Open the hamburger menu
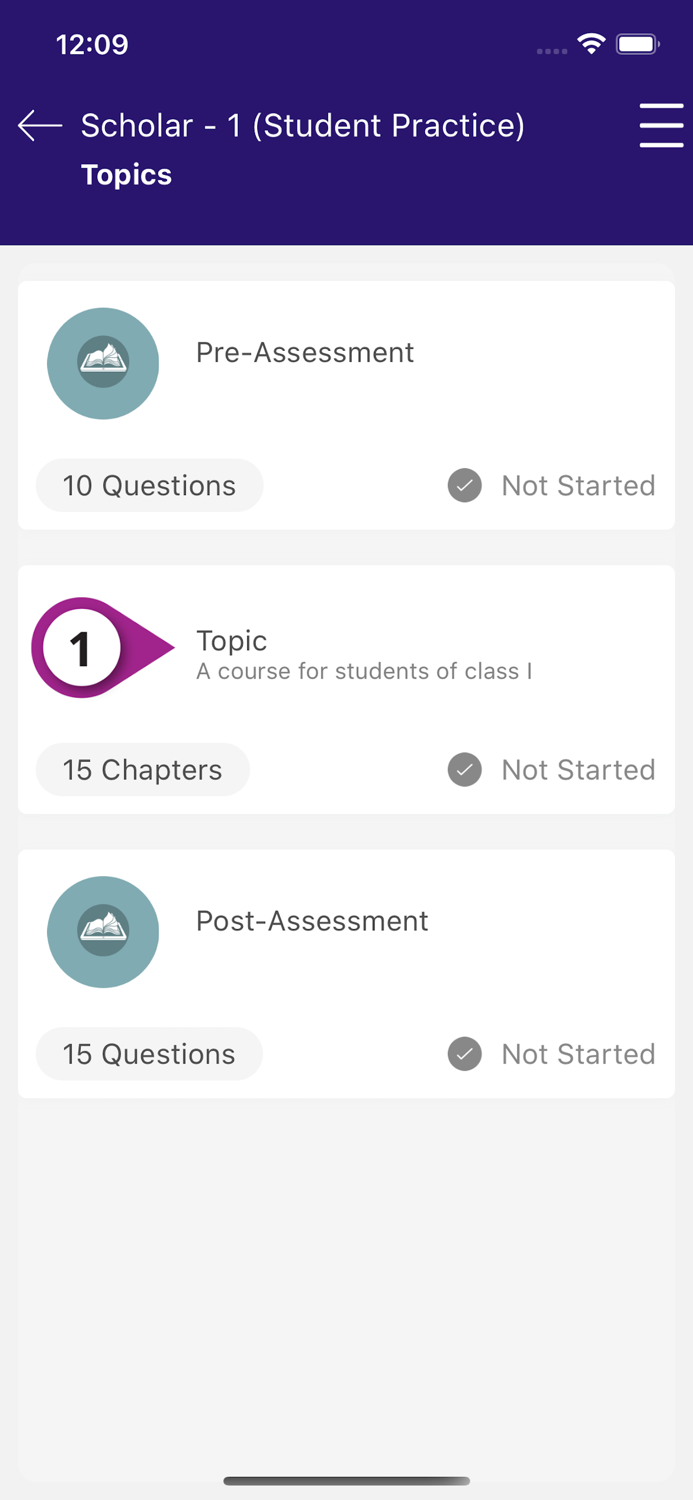This screenshot has height=1500, width=693. [661, 126]
